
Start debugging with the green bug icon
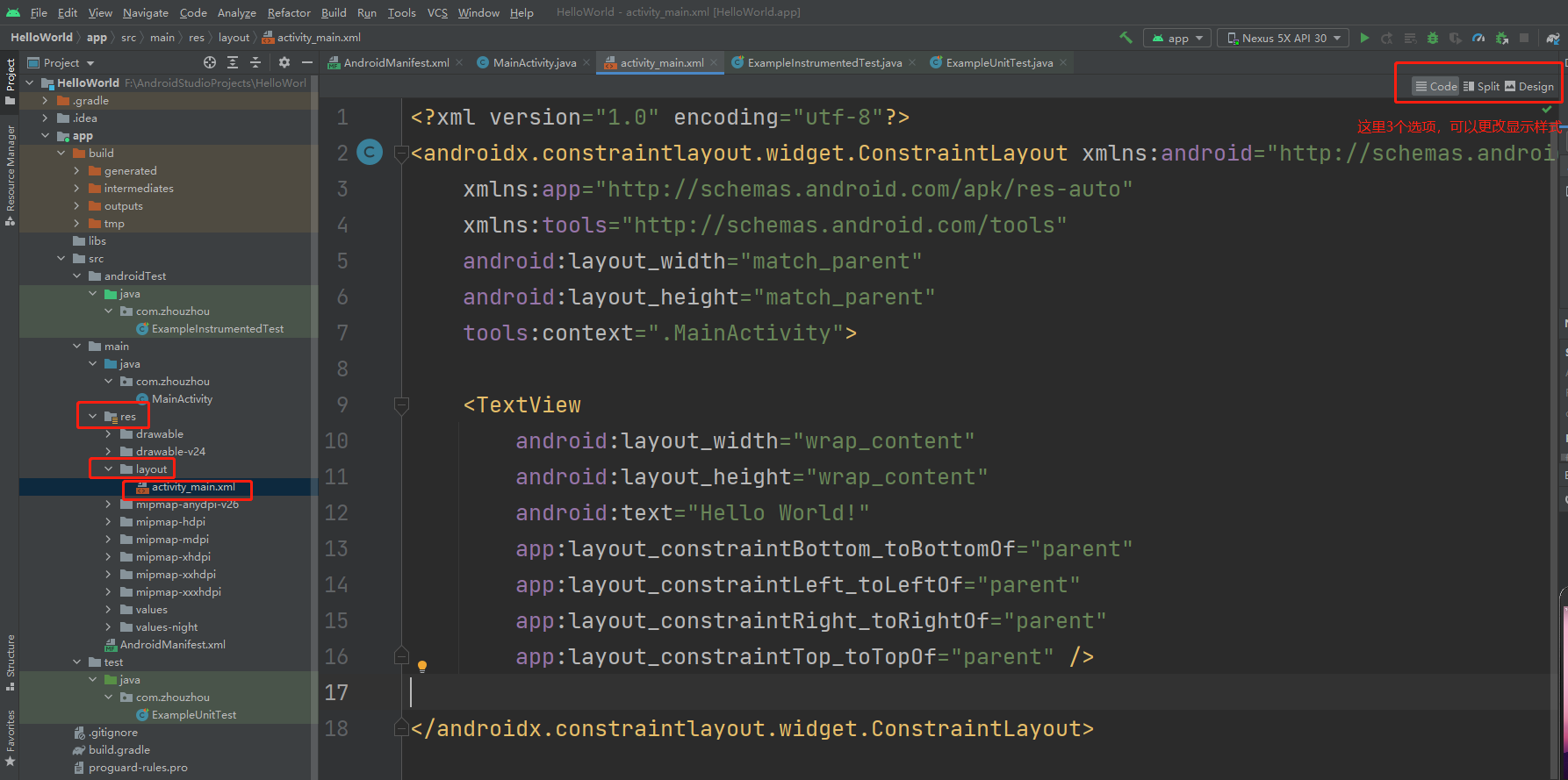(x=1433, y=38)
